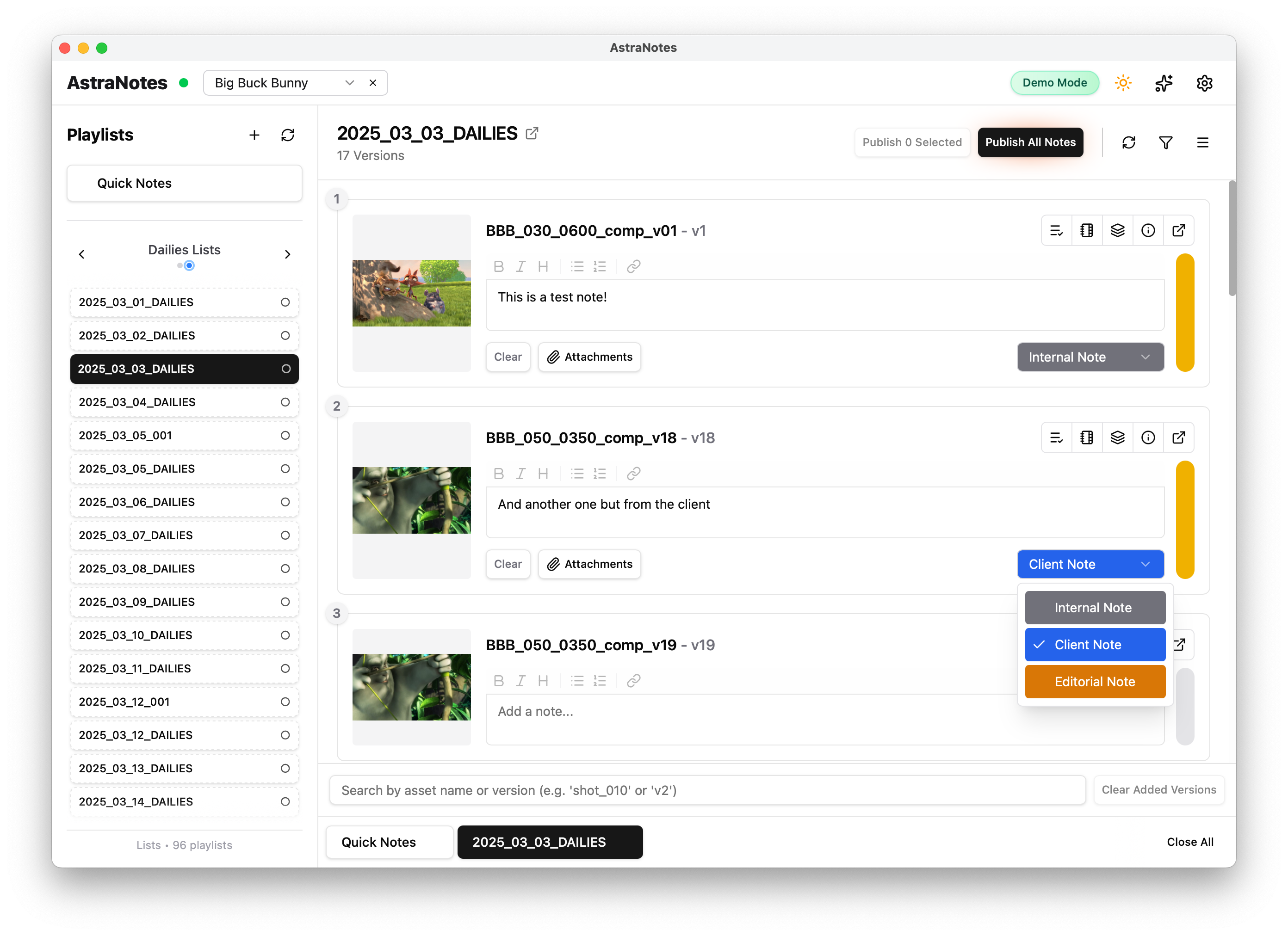Click the AI sparkles icon in the header
The width and height of the screenshot is (1288, 936).
(1164, 83)
